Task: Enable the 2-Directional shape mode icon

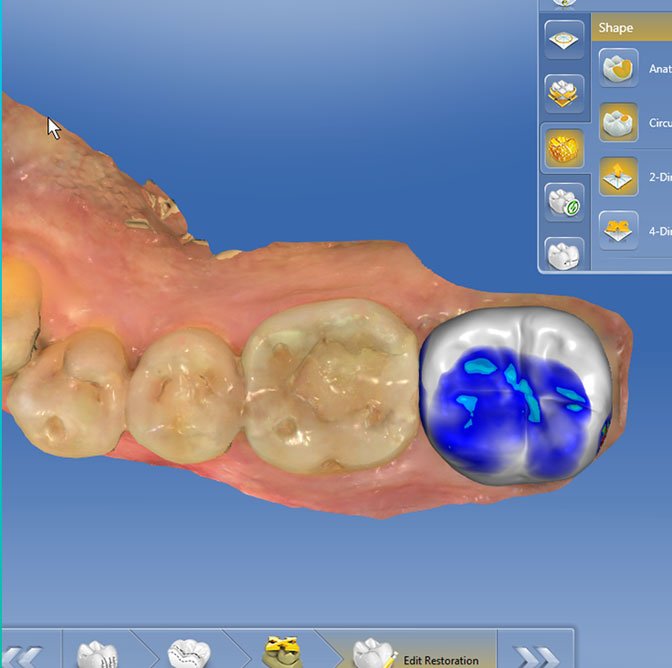Action: pyautogui.click(x=618, y=176)
